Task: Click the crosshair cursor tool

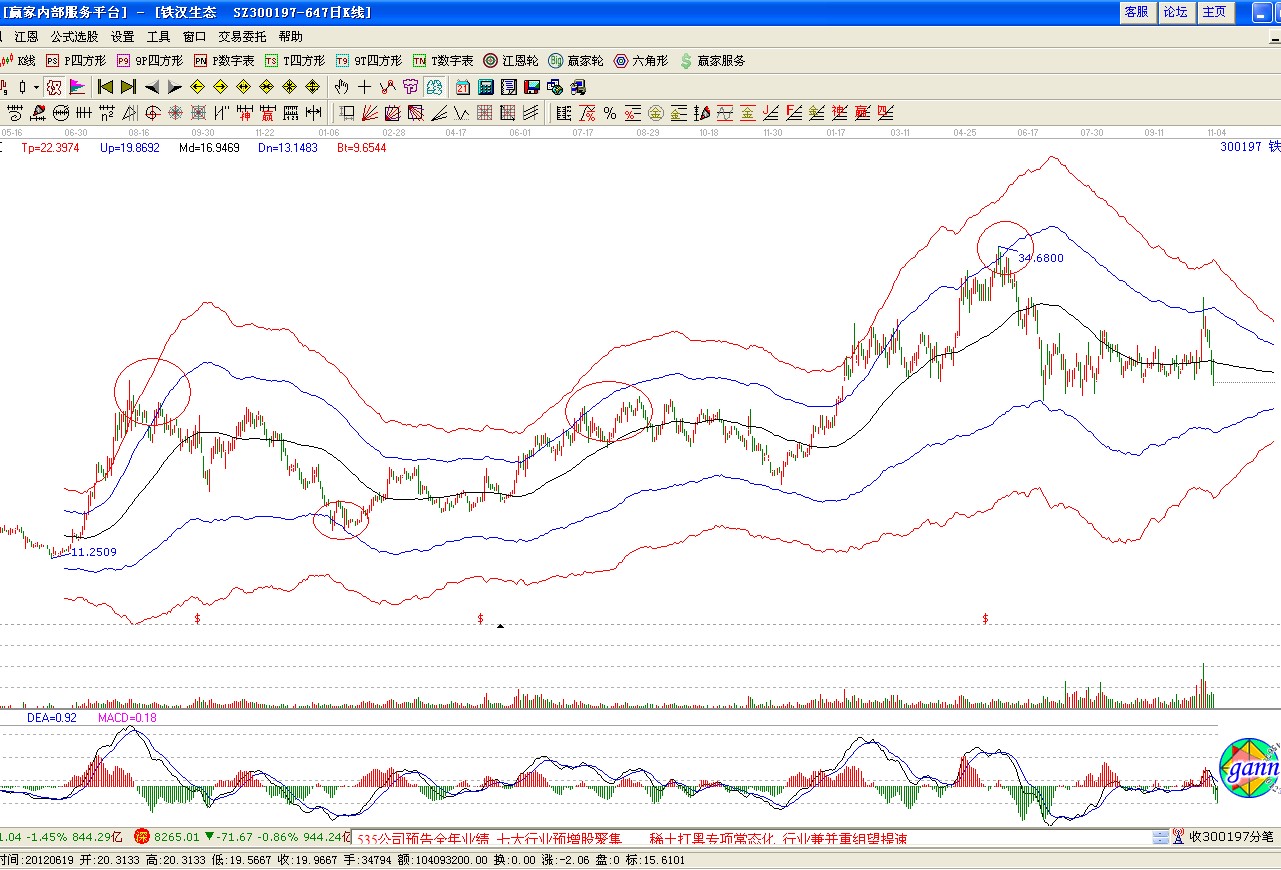Action: point(364,87)
